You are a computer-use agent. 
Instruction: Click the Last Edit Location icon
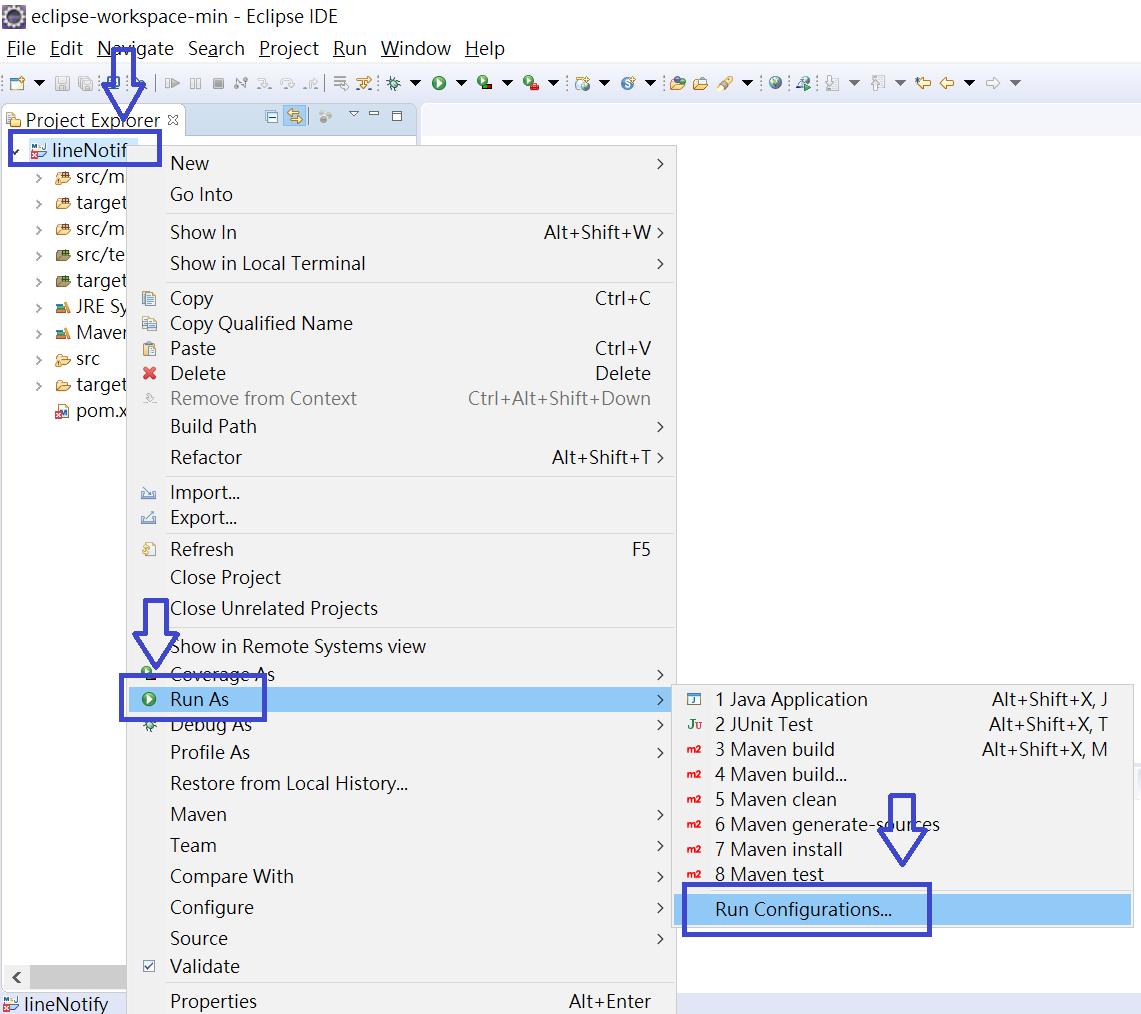[923, 83]
